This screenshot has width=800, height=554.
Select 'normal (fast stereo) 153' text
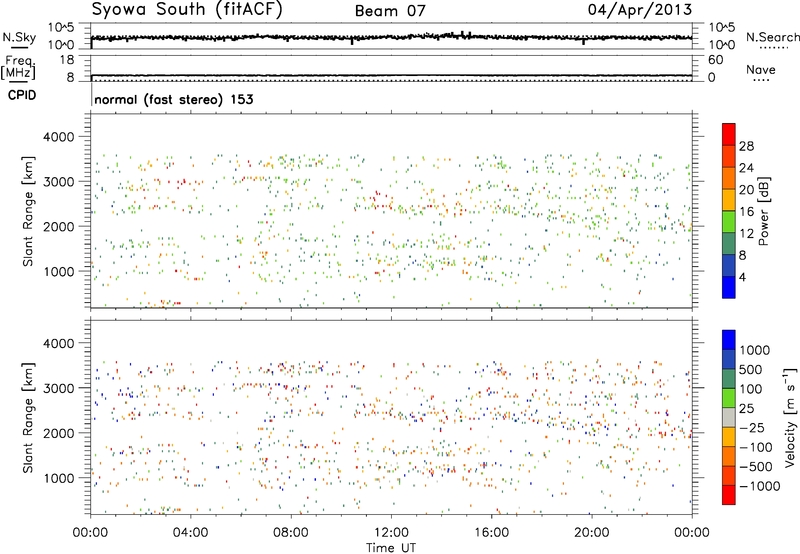pyautogui.click(x=174, y=99)
